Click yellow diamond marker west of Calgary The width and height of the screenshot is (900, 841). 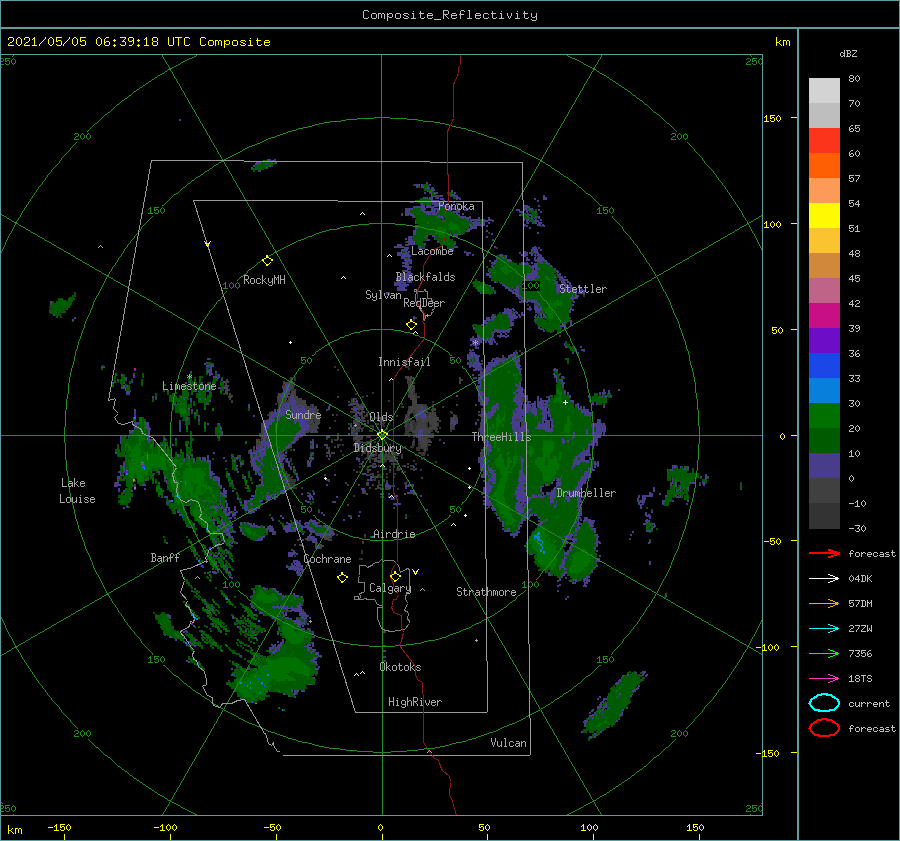point(342,578)
